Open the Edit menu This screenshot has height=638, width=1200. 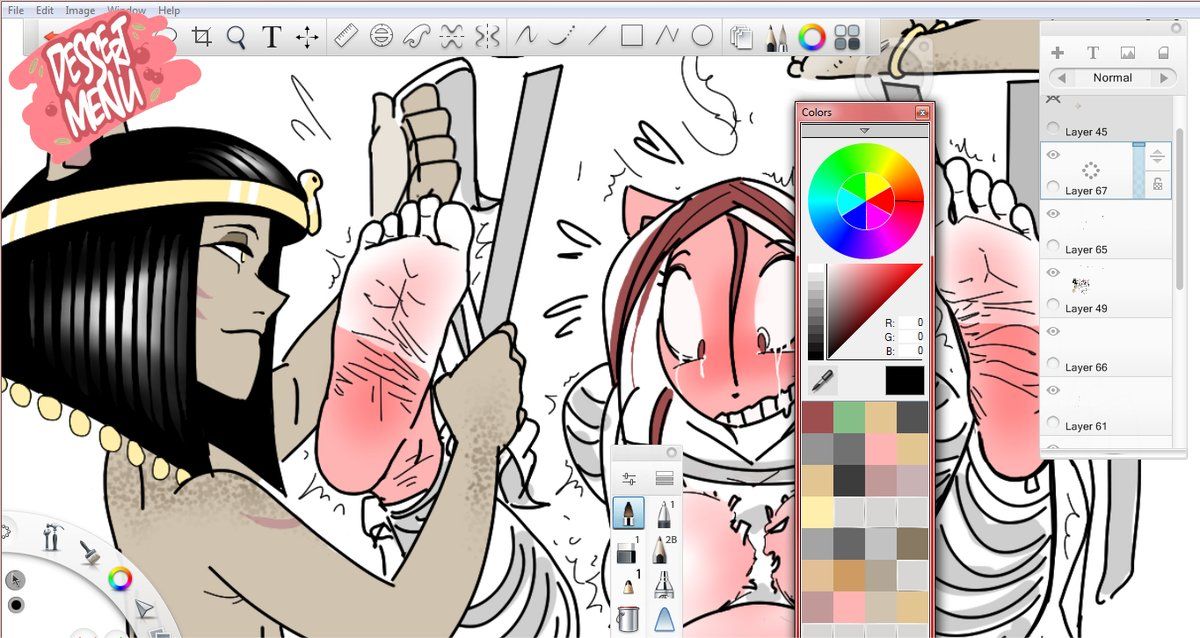[x=45, y=10]
